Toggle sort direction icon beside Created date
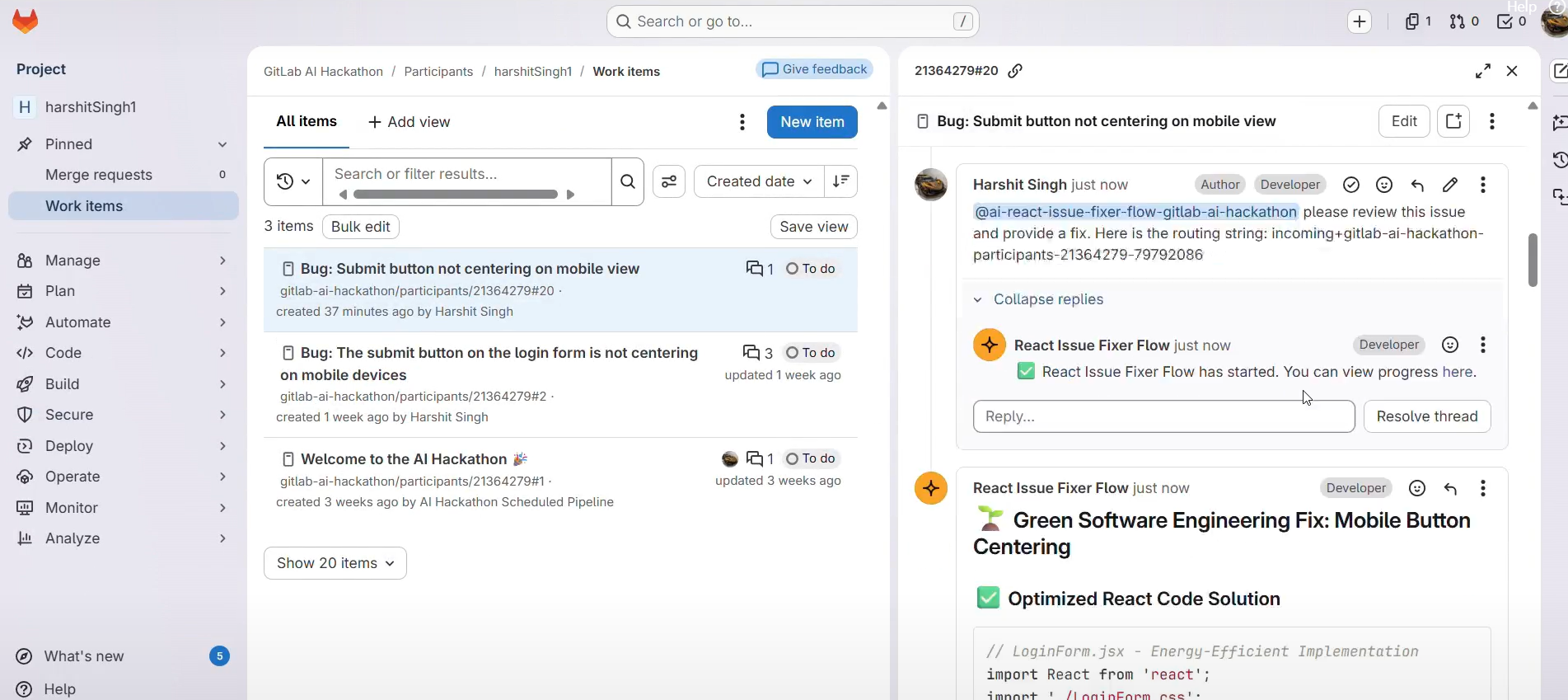The width and height of the screenshot is (1568, 700). [841, 181]
